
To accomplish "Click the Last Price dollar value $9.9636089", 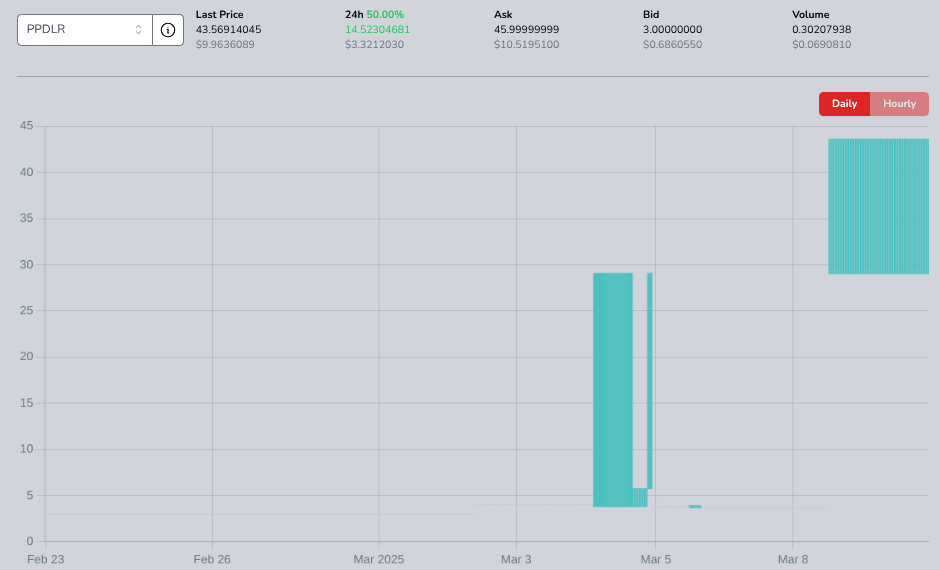I will [225, 44].
